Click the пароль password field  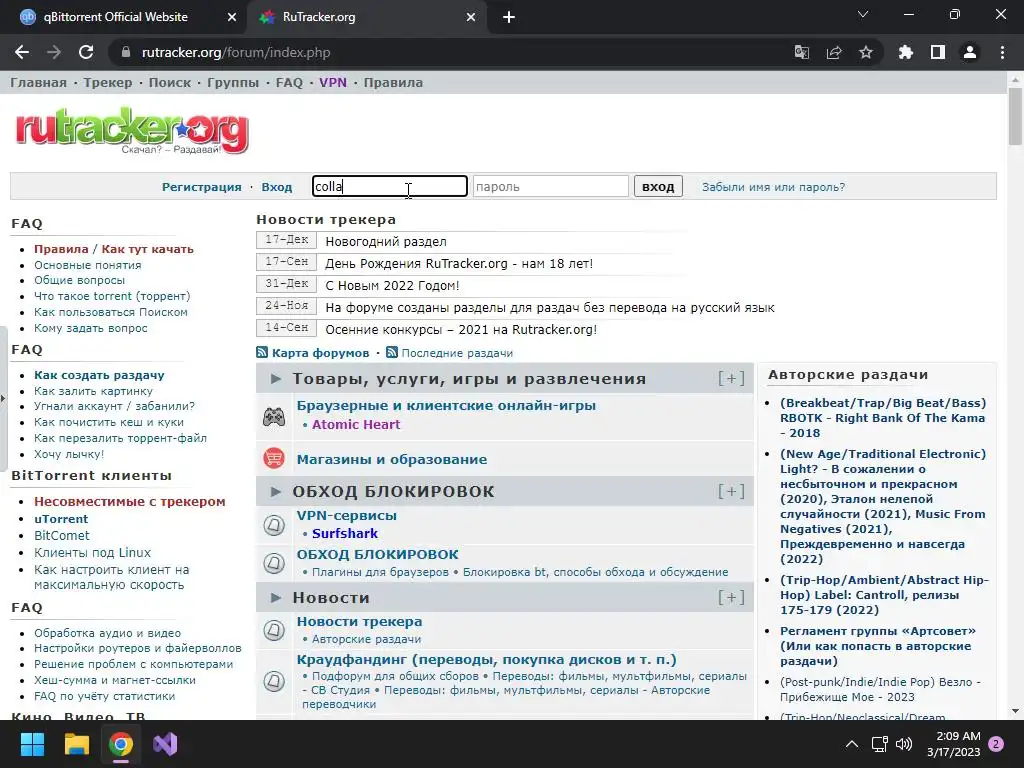(x=551, y=186)
